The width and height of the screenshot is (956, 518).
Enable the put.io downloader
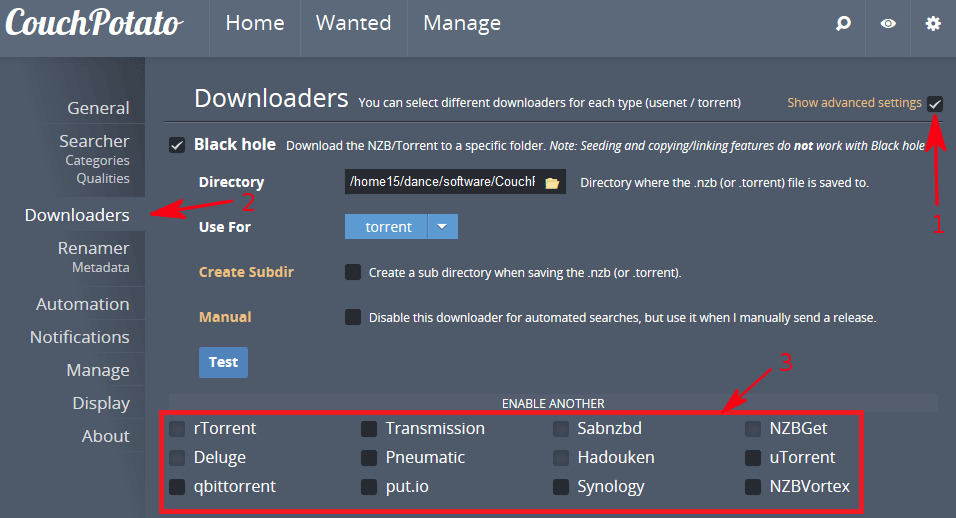tap(369, 486)
